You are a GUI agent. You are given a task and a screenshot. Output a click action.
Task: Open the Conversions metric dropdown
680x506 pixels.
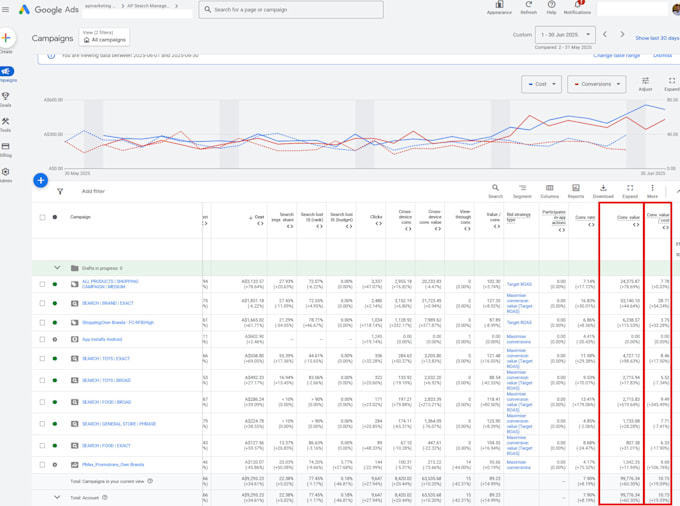click(x=596, y=84)
